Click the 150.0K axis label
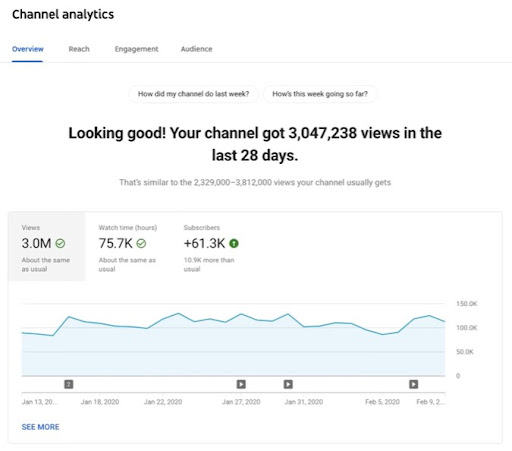 click(467, 304)
